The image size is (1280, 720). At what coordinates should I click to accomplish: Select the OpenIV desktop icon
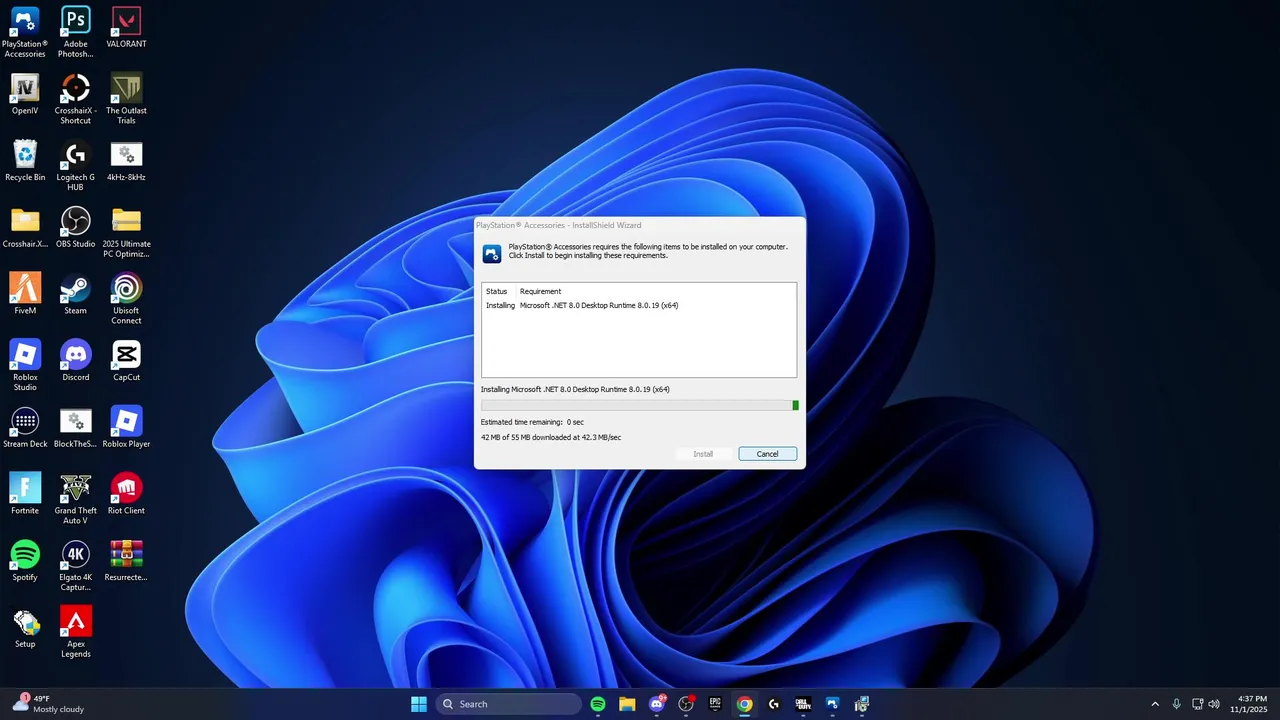(25, 94)
